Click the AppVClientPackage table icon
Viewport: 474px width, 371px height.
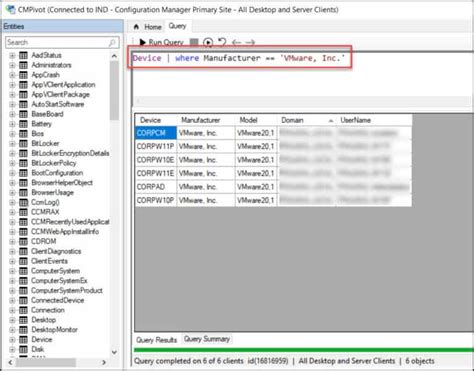[23, 94]
